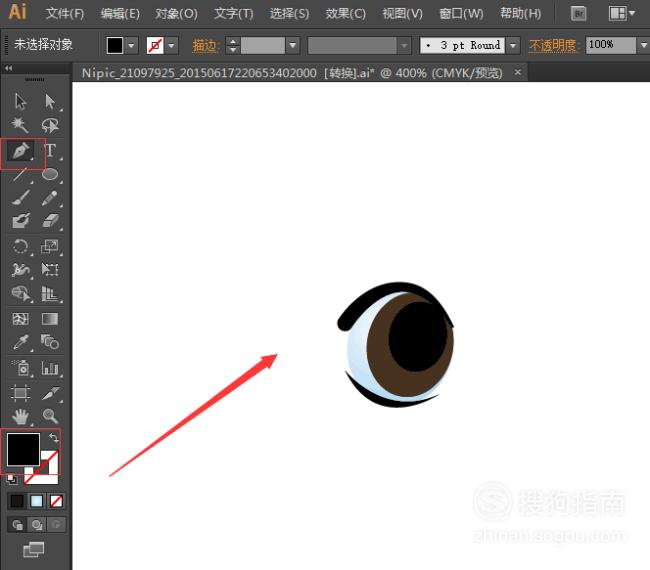
Task: Select the Selection tool black arrow
Action: coord(20,101)
